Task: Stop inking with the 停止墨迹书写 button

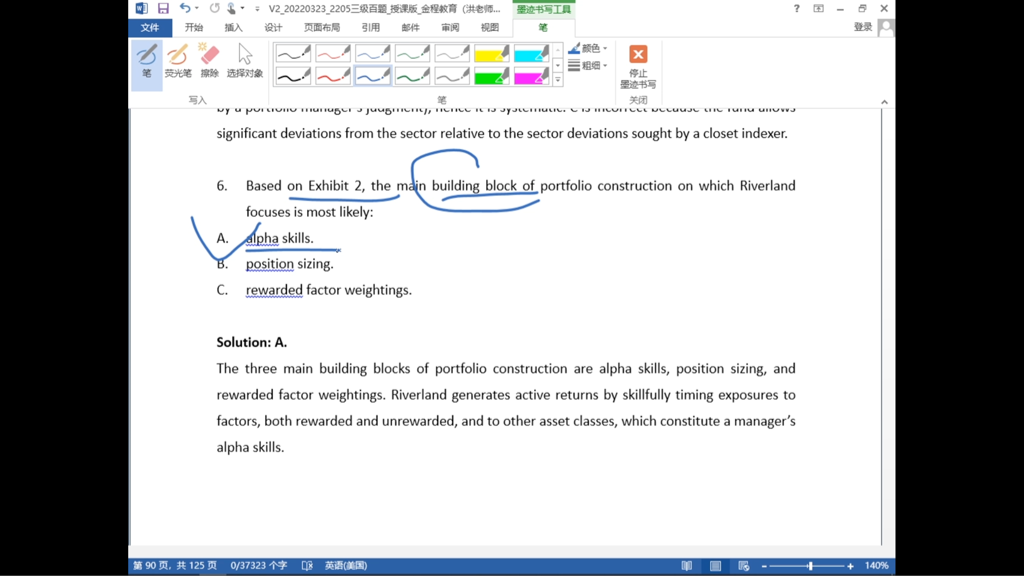Action: (638, 66)
